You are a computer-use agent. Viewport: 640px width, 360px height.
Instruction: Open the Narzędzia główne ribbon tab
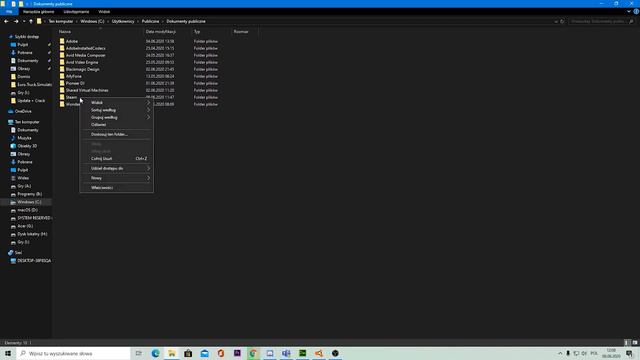pos(38,12)
